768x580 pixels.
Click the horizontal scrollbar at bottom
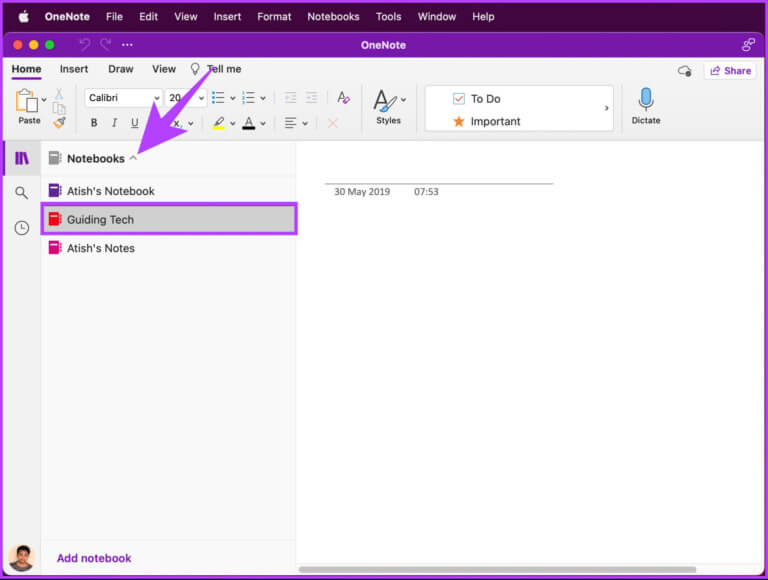coord(497,569)
